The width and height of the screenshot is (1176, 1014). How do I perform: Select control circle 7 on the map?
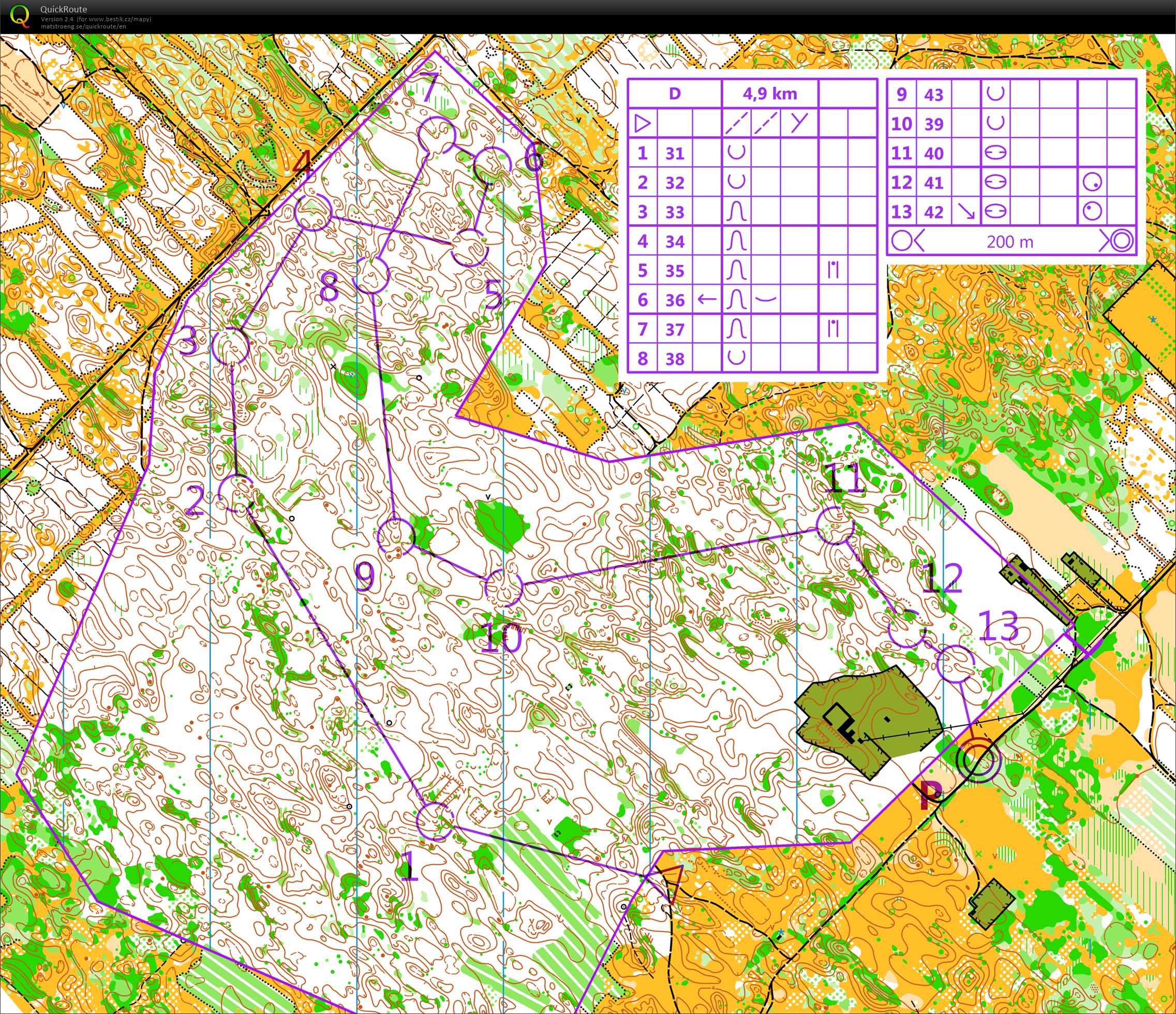pyautogui.click(x=437, y=136)
